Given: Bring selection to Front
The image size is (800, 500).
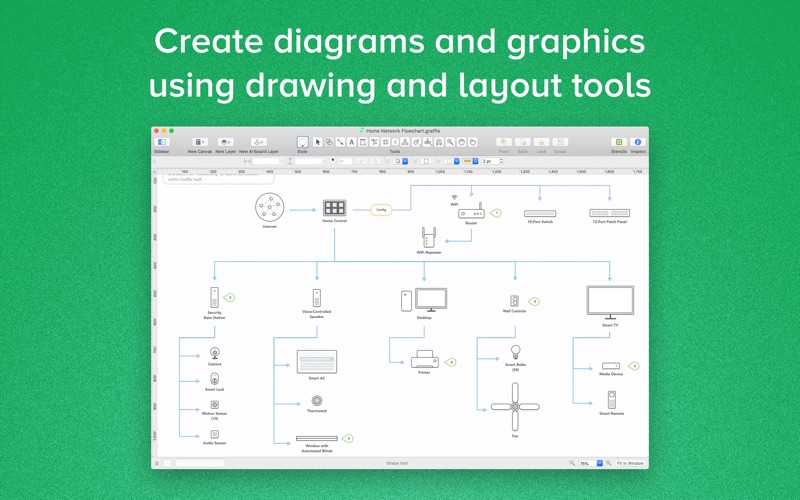Looking at the screenshot, I should click(x=503, y=143).
